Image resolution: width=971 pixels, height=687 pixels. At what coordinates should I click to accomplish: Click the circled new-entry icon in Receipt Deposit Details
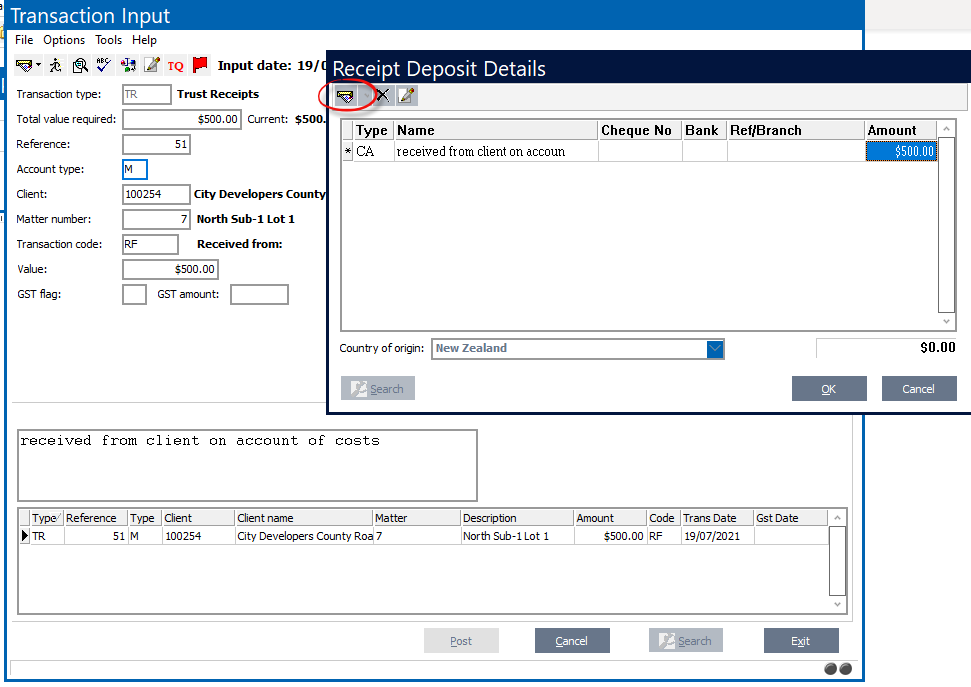click(345, 96)
